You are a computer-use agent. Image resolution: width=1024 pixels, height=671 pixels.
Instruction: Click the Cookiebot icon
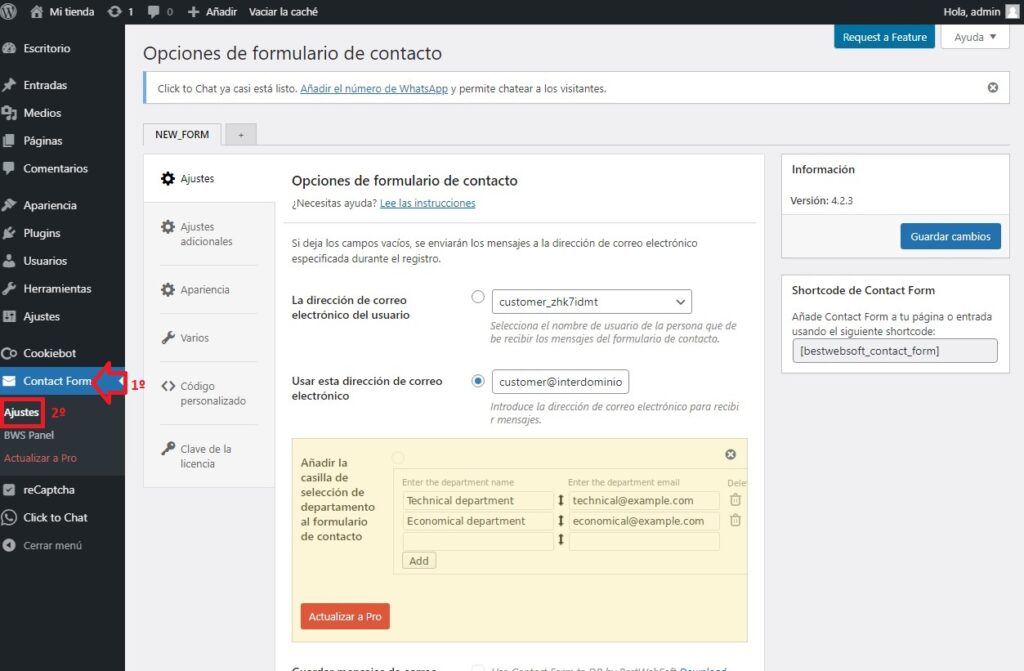point(9,353)
